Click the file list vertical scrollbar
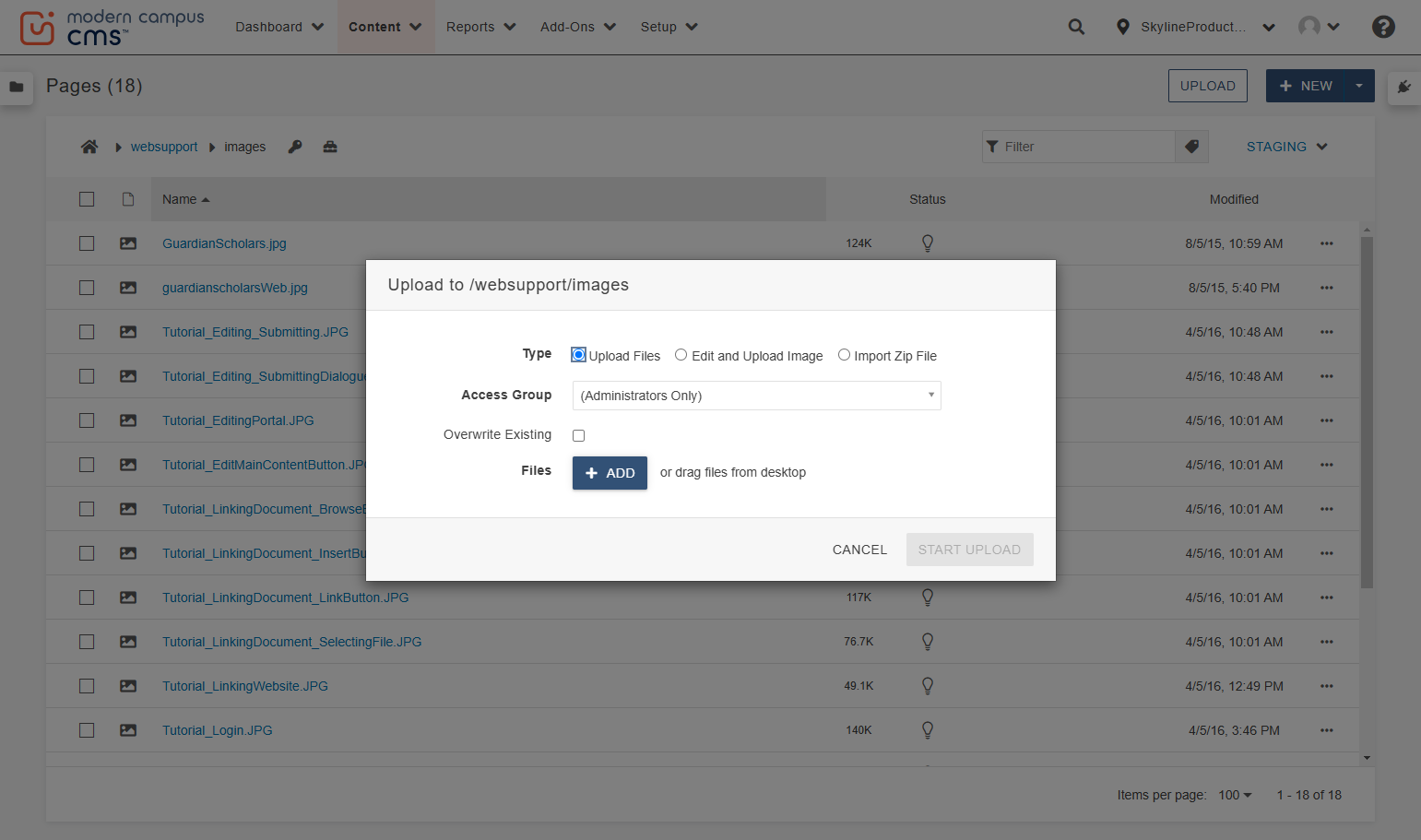 click(1367, 412)
